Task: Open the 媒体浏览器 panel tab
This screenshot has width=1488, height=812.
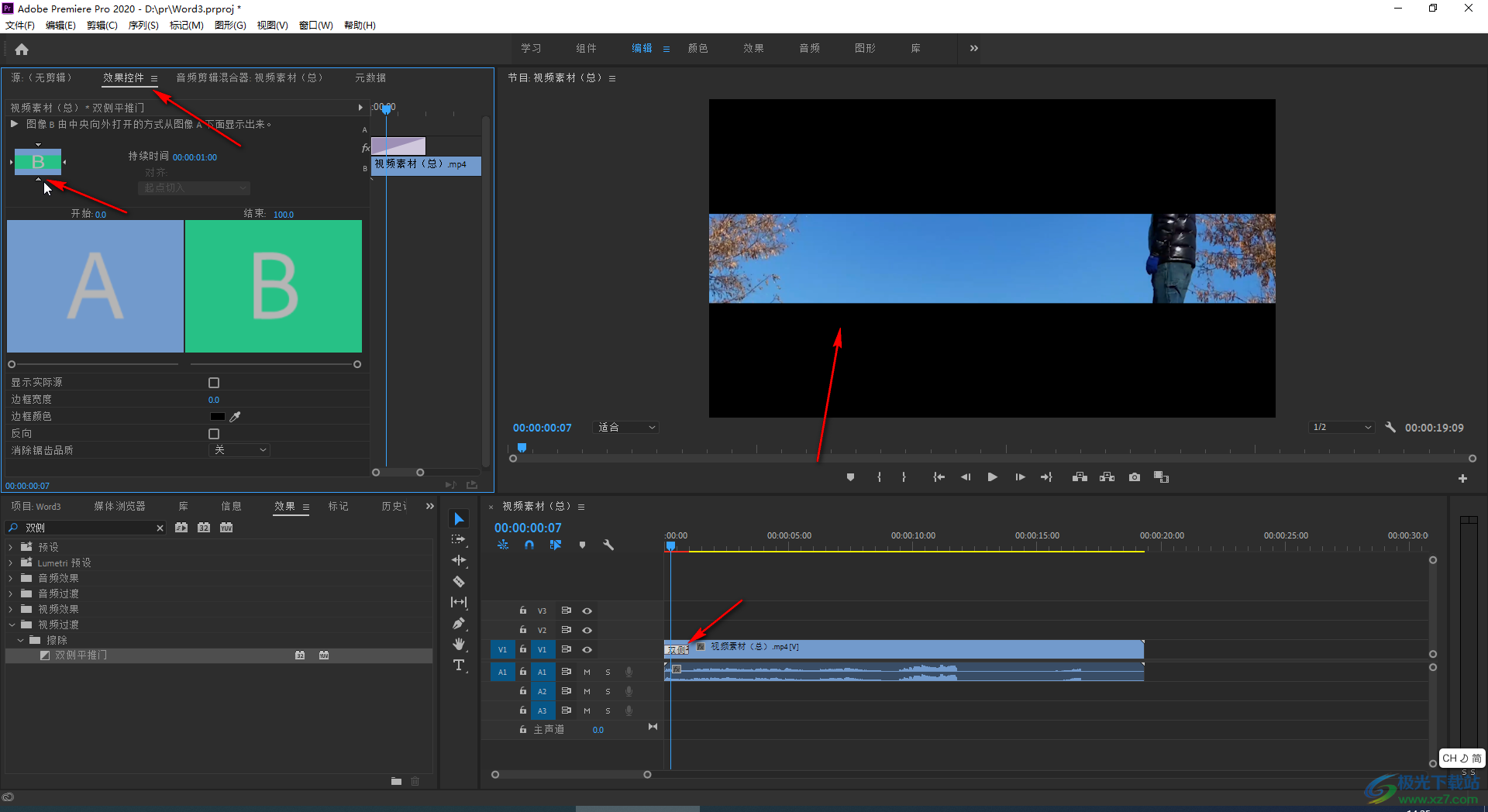Action: click(119, 506)
